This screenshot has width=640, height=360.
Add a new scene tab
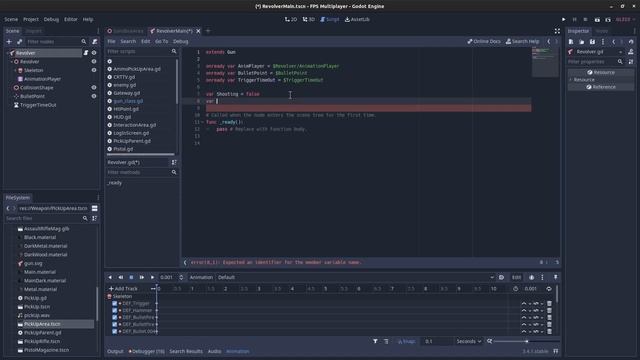(208, 31)
